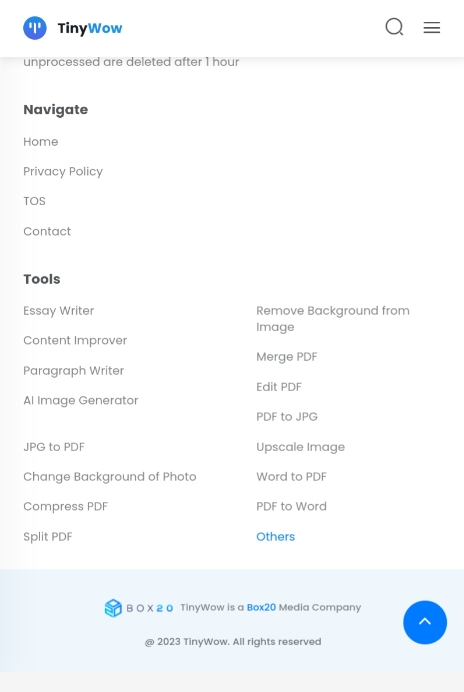464x692 pixels.
Task: Click the blue Others link
Action: (275, 536)
